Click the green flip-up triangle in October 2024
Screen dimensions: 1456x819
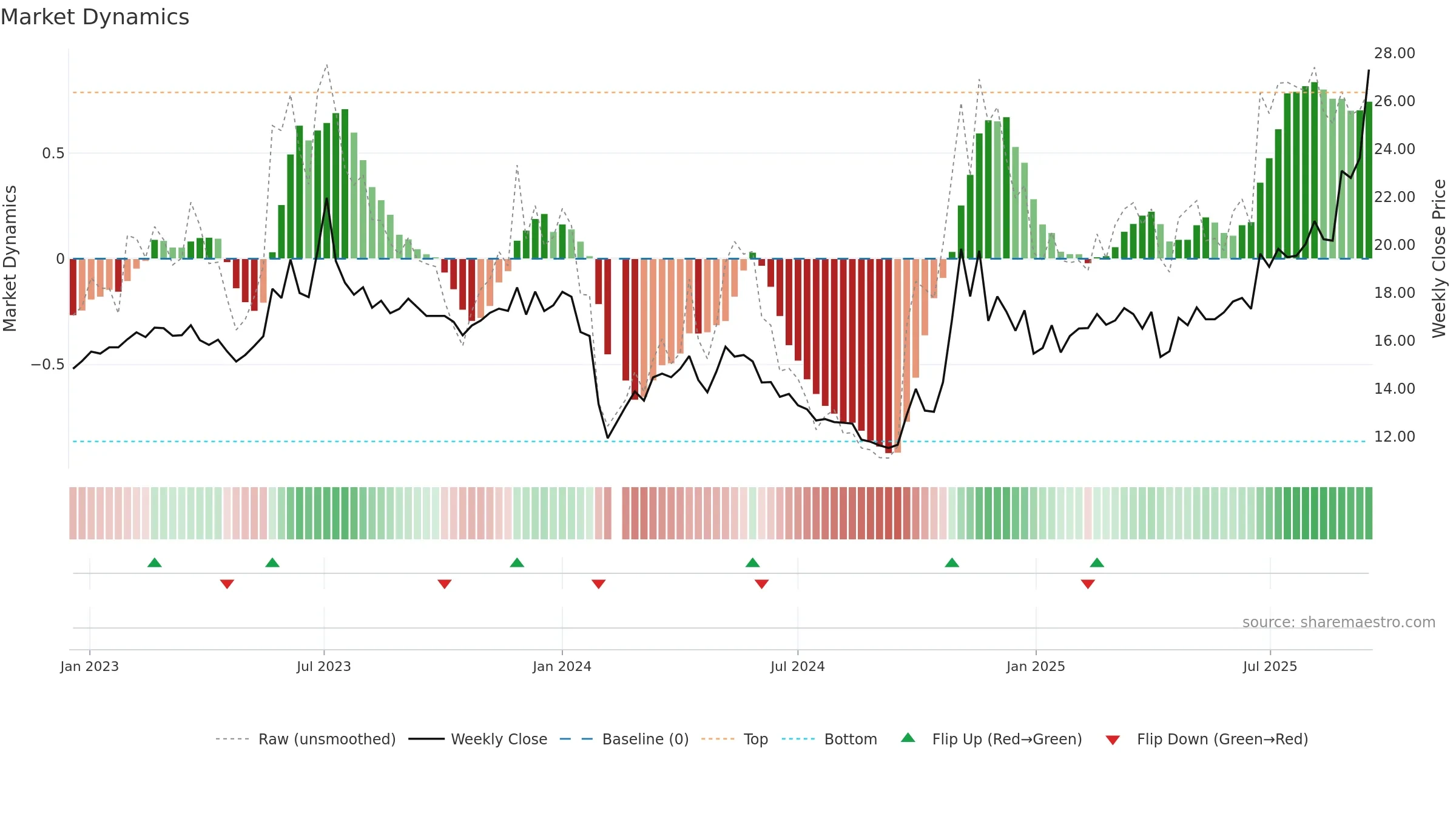pyautogui.click(x=952, y=562)
